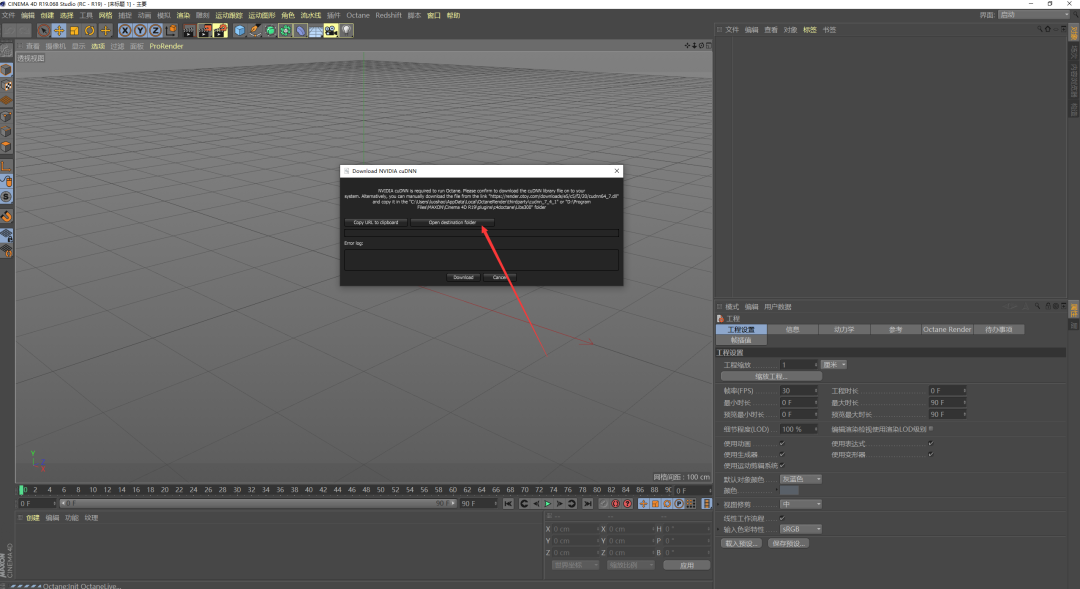Select the live selection arrow tool
The height and width of the screenshot is (589, 1080).
pyautogui.click(x=43, y=30)
